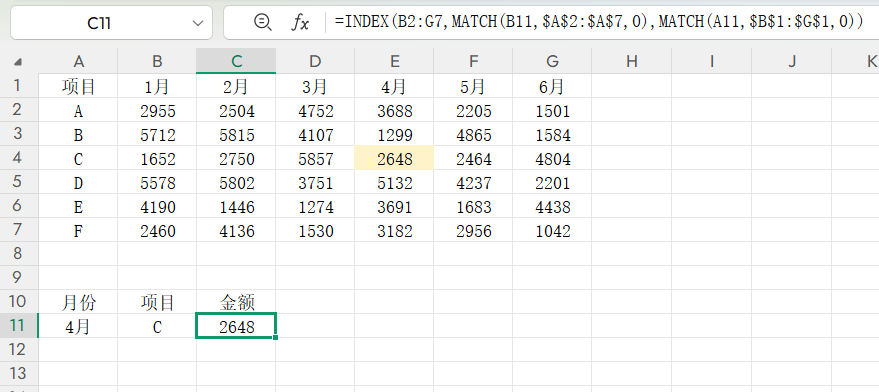The width and height of the screenshot is (879, 392).
Task: Select row 13 header
Action: point(19,373)
